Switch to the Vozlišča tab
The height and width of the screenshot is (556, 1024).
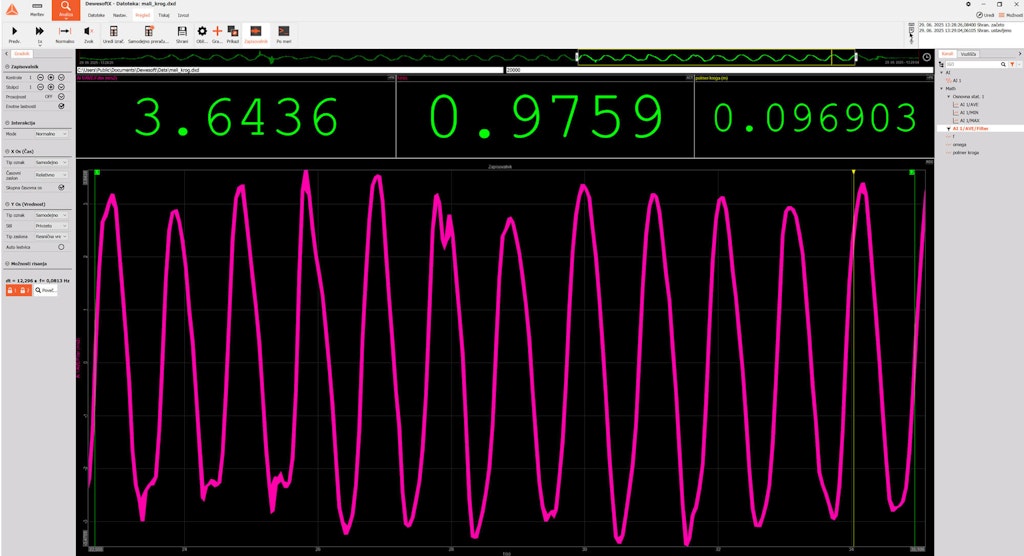968,53
